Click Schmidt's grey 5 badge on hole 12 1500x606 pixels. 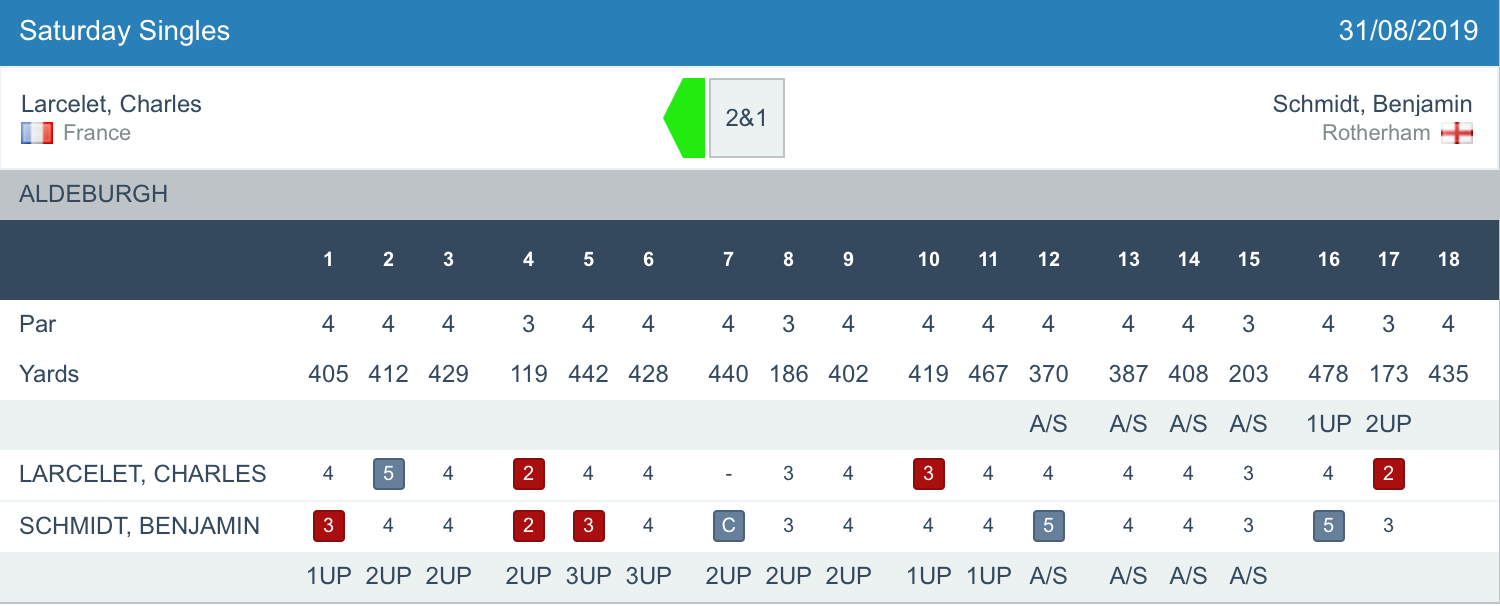1048,526
